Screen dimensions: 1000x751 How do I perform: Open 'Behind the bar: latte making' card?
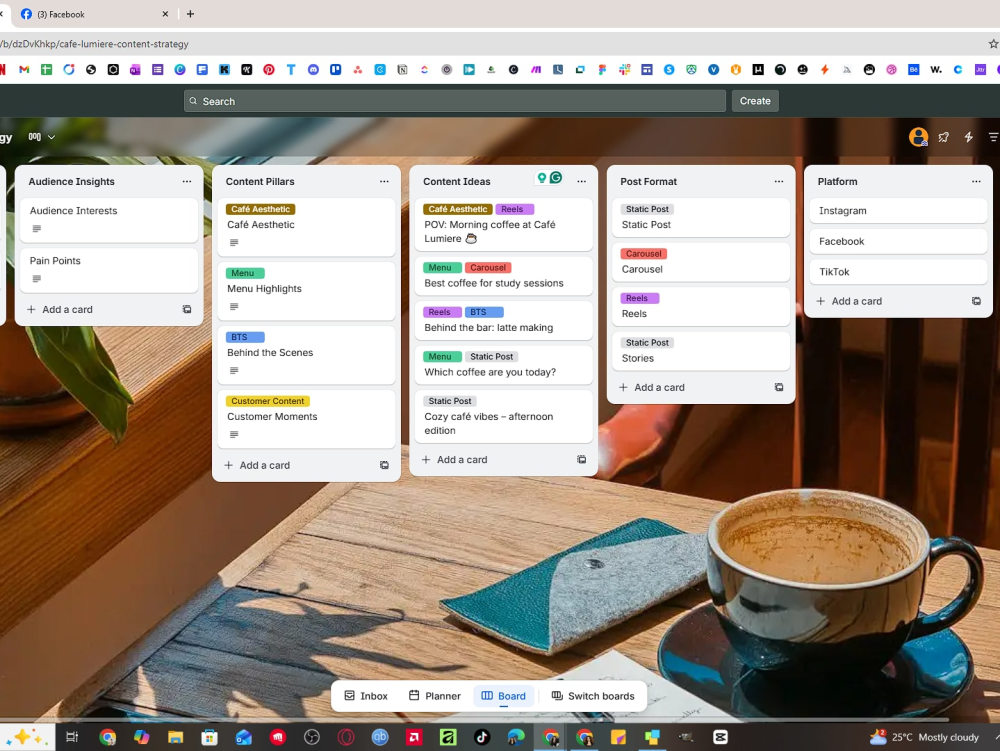(x=503, y=321)
